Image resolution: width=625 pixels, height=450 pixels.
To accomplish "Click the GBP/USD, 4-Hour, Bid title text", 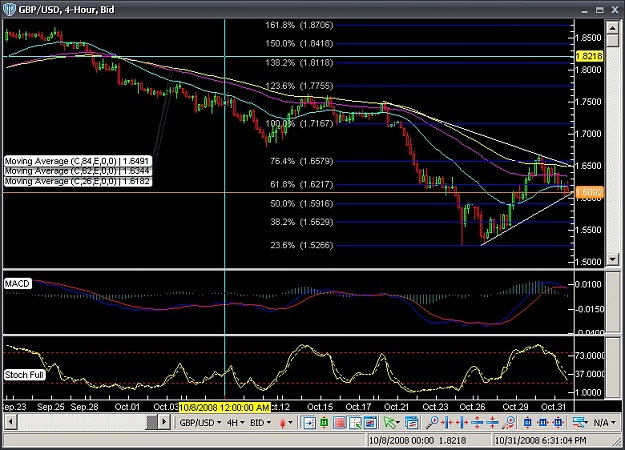I will pyautogui.click(x=67, y=9).
